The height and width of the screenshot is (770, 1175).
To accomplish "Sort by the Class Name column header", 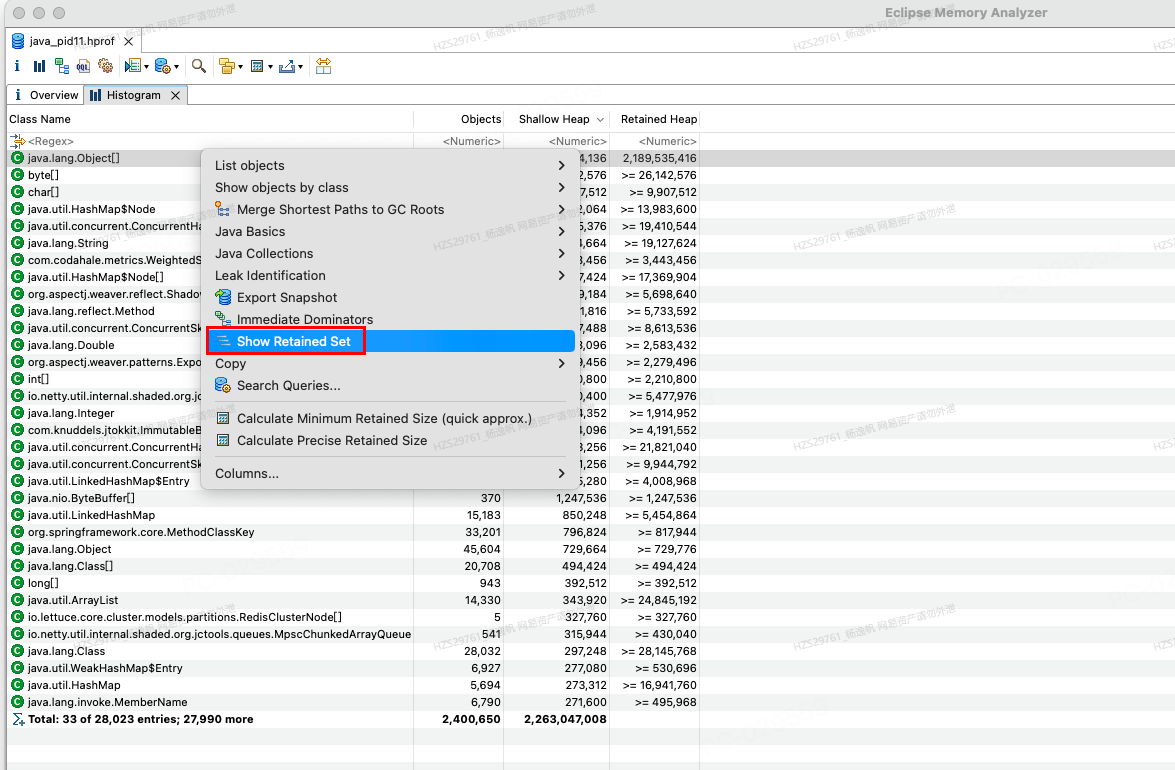I will click(210, 119).
